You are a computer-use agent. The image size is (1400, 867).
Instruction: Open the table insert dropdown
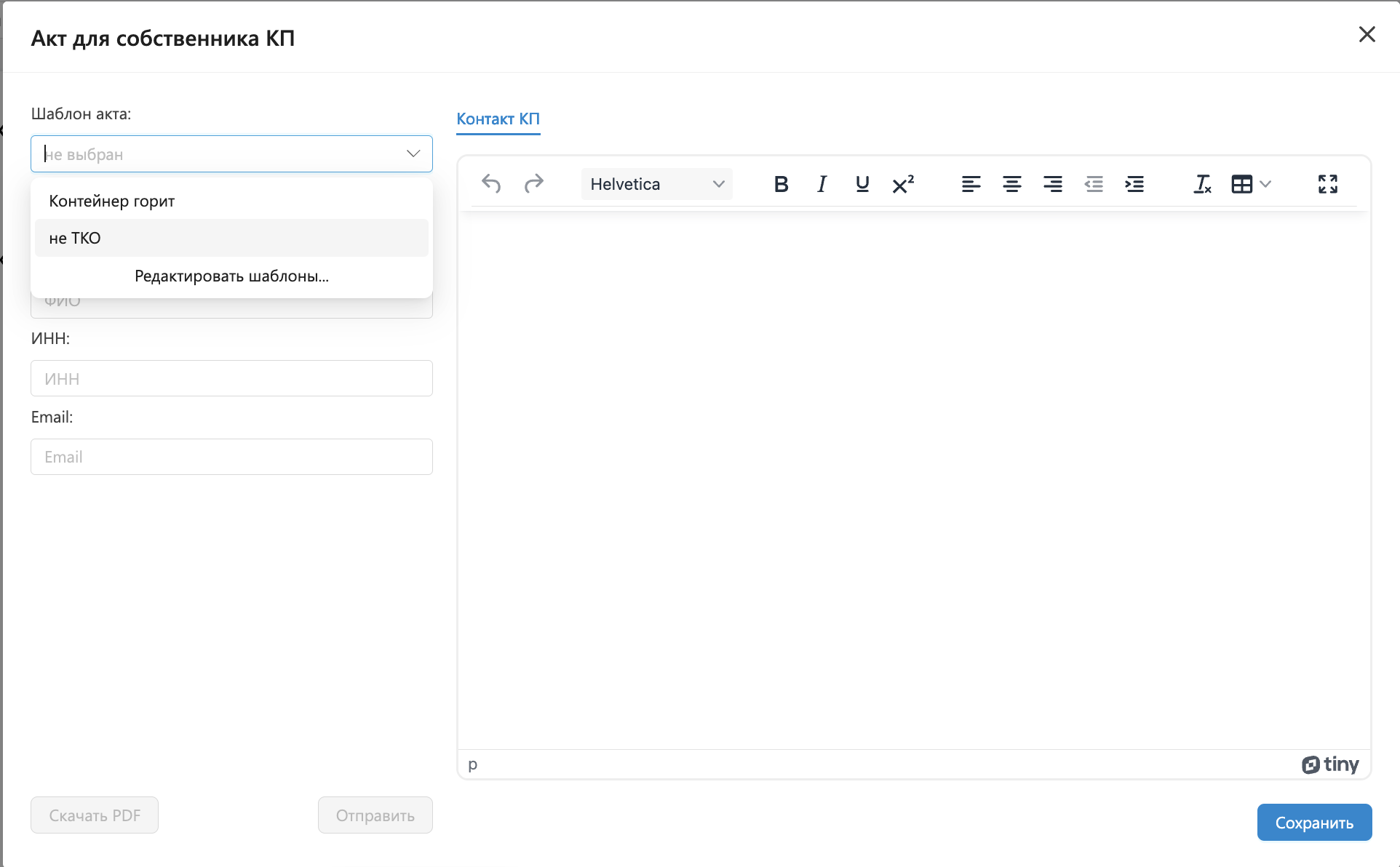[x=1250, y=184]
